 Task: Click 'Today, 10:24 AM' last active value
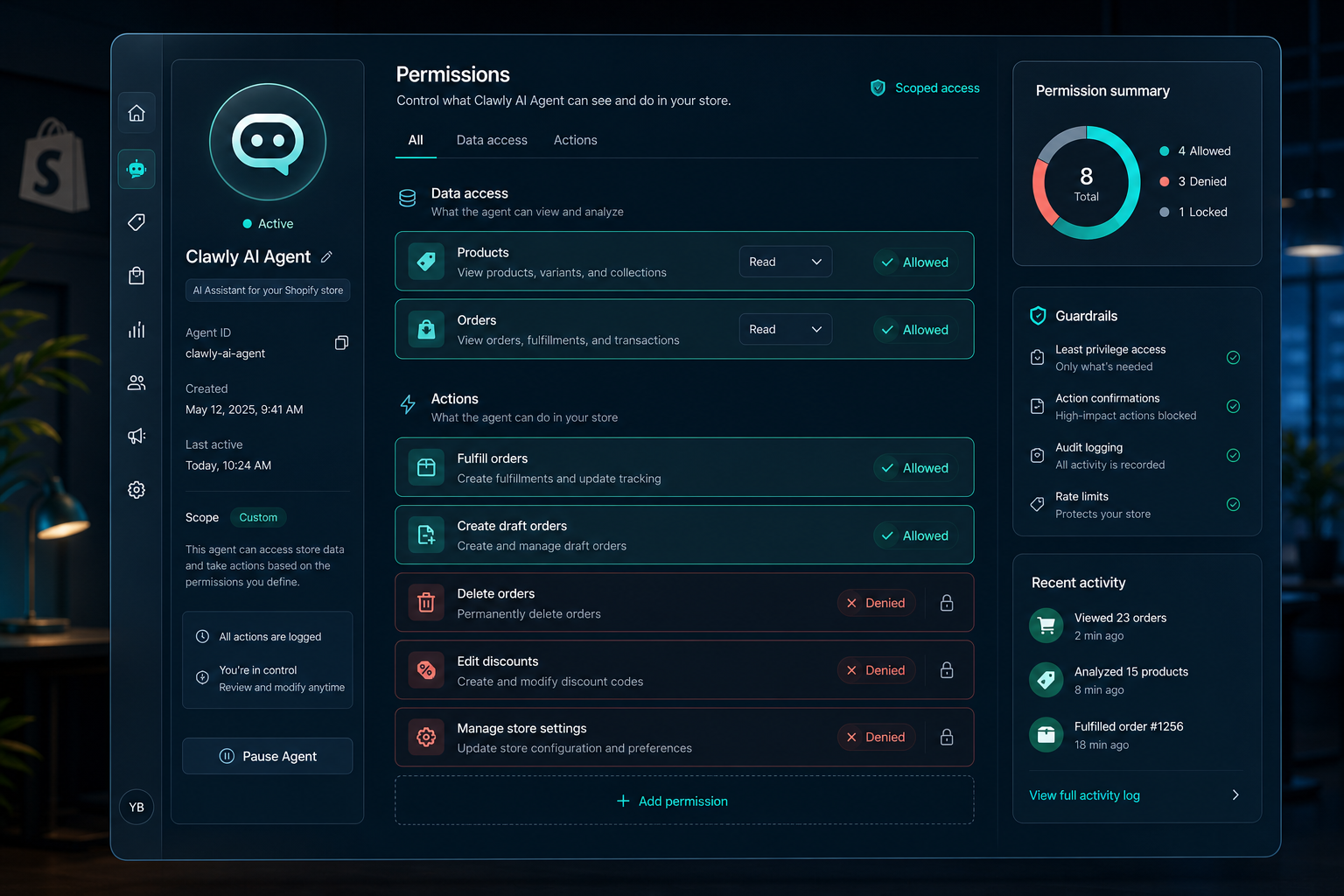click(x=228, y=465)
